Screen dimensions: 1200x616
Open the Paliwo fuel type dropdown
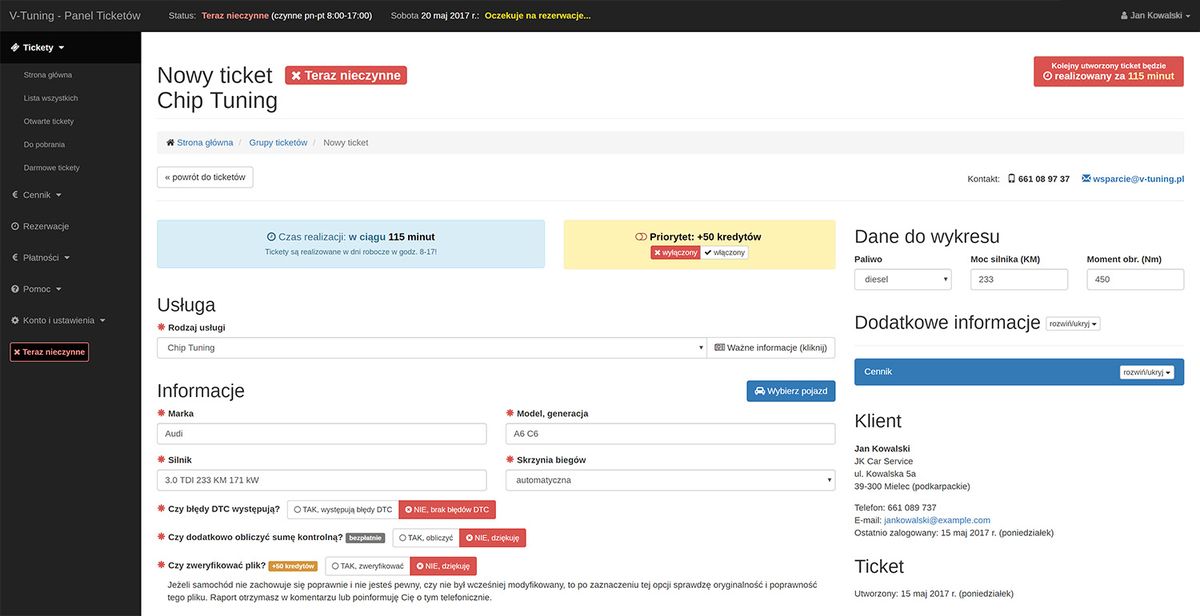pos(902,280)
